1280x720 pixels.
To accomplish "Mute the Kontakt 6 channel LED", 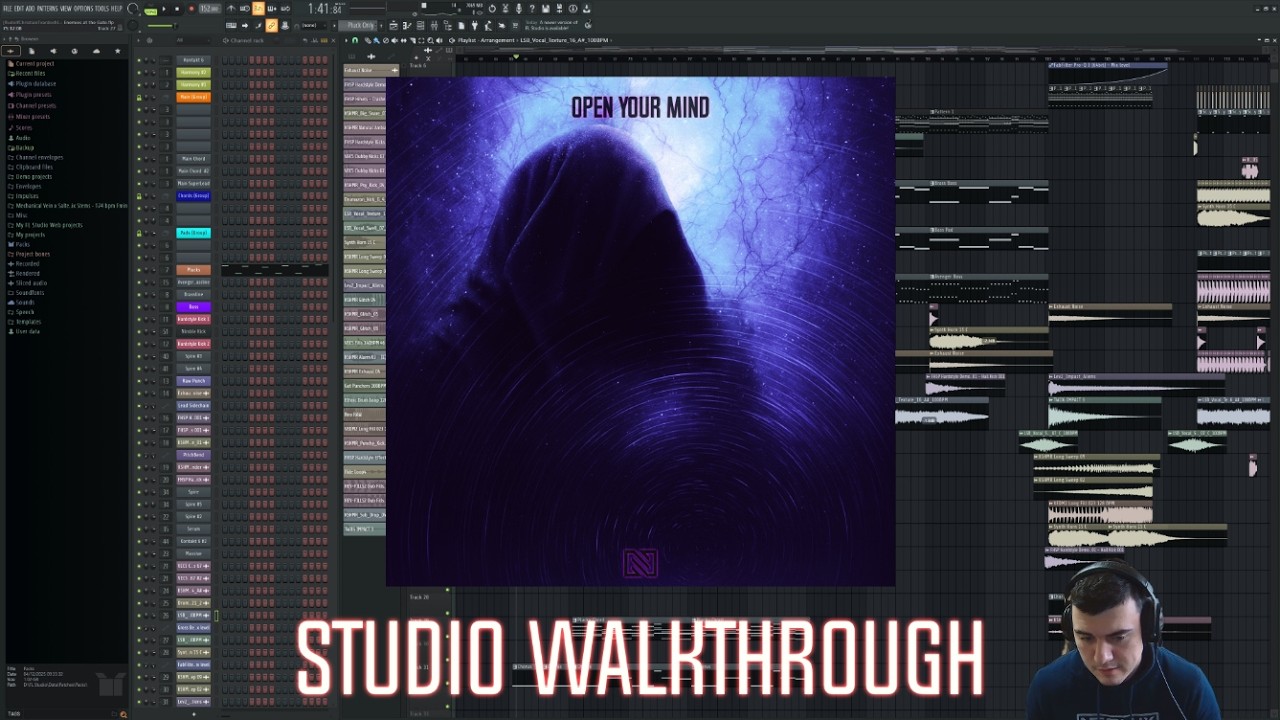I will coord(139,60).
